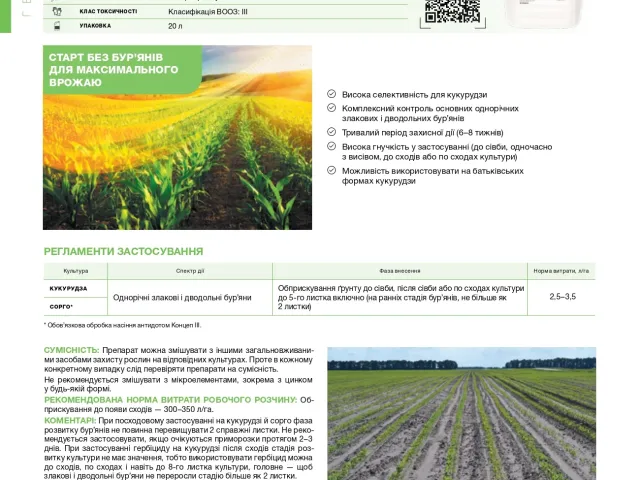Click the 'Норма витрати, л/га' header

point(561,271)
